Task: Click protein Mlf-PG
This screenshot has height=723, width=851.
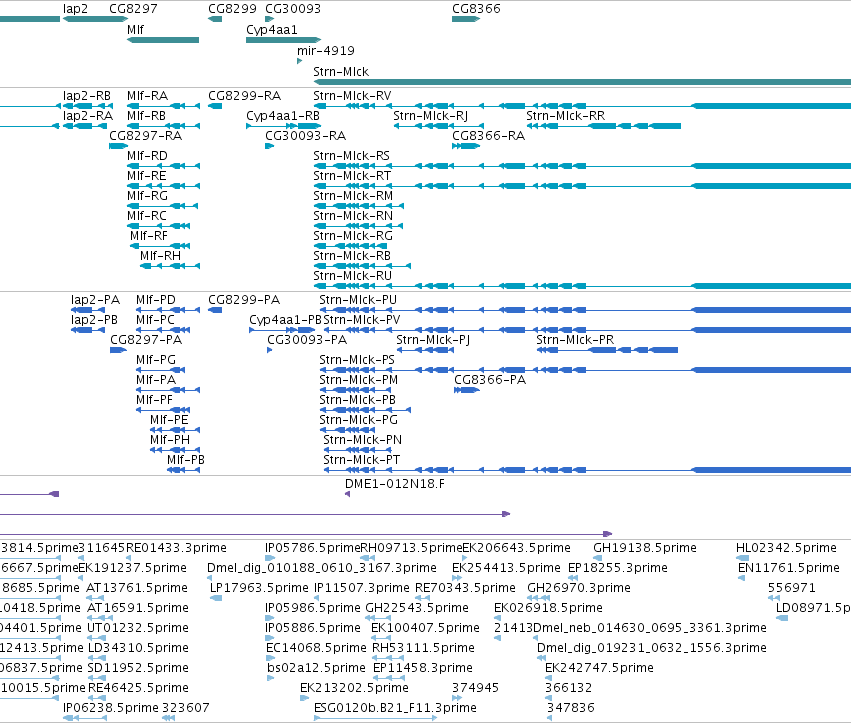Action: point(156,360)
